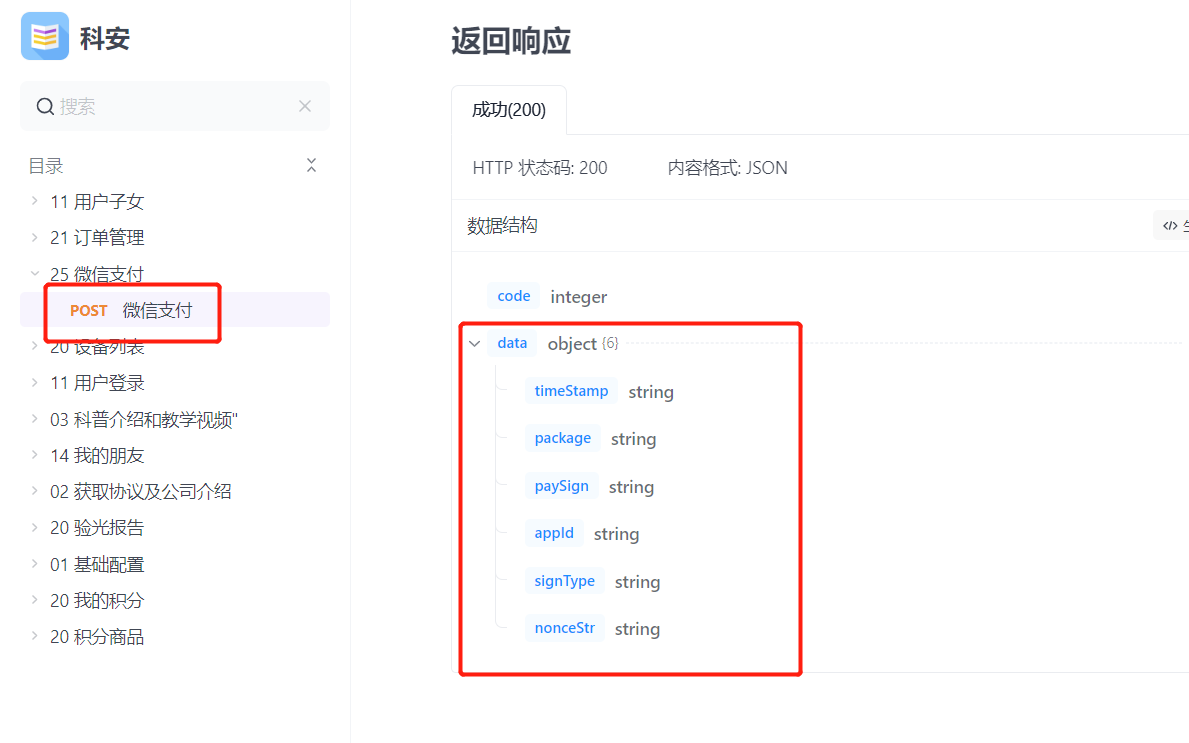Click the code field tag
1189x743 pixels.
pos(513,296)
